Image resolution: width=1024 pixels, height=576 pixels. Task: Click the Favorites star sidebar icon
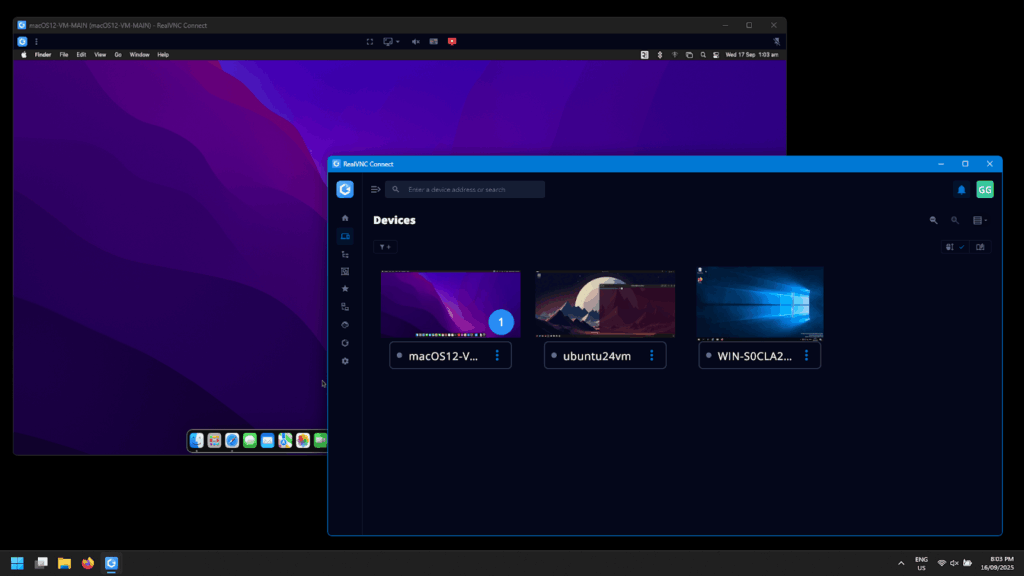click(345, 289)
